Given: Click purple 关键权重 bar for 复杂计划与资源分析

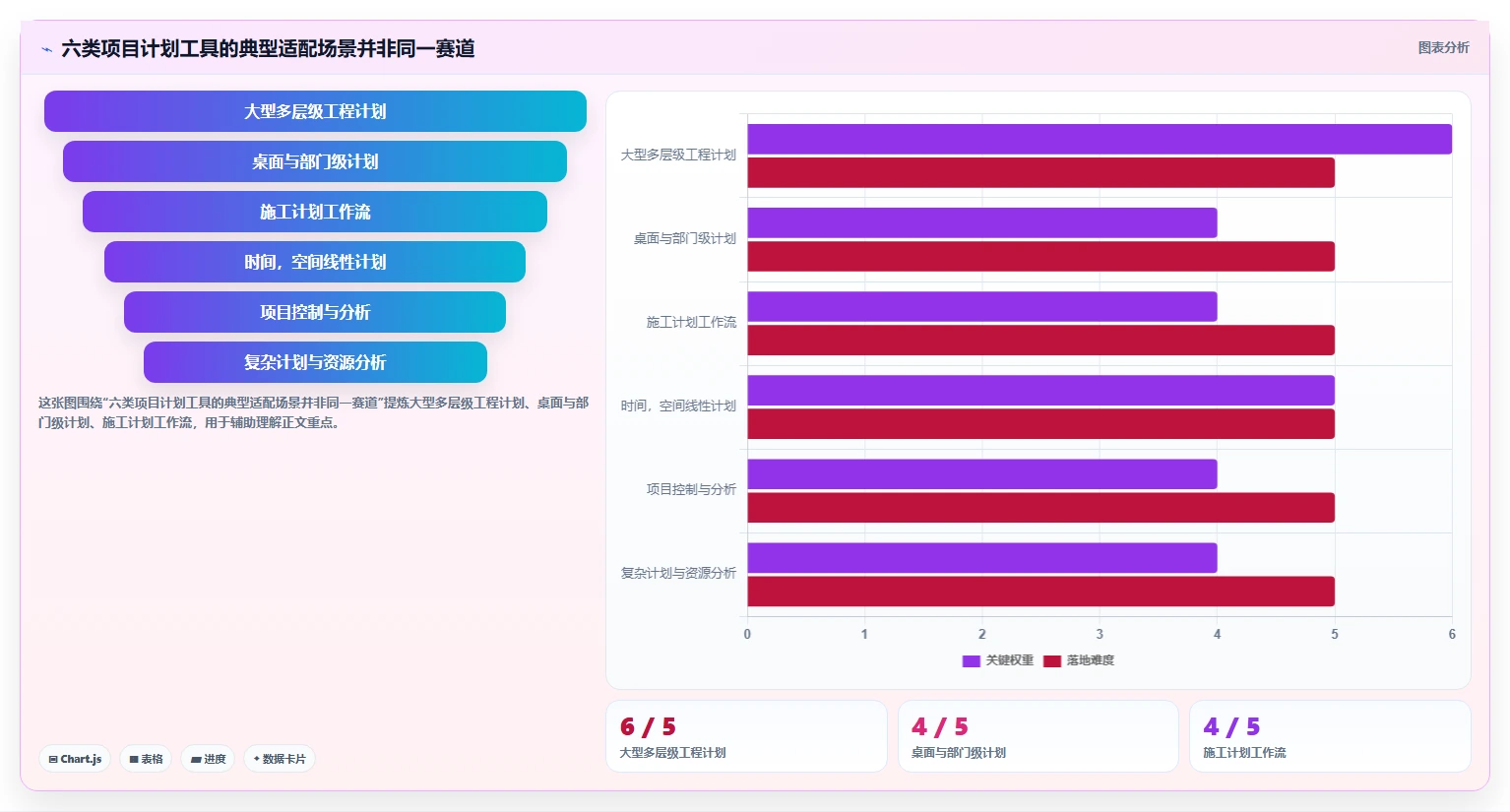Looking at the screenshot, I should point(982,557).
